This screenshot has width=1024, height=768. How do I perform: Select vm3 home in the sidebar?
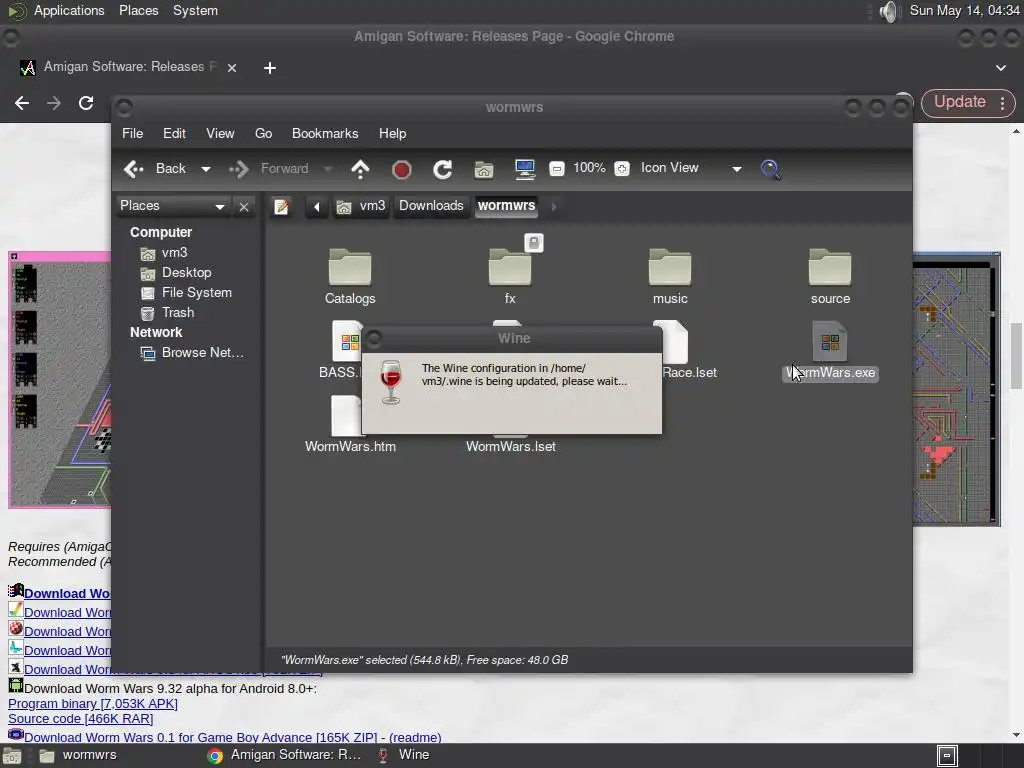point(165,253)
